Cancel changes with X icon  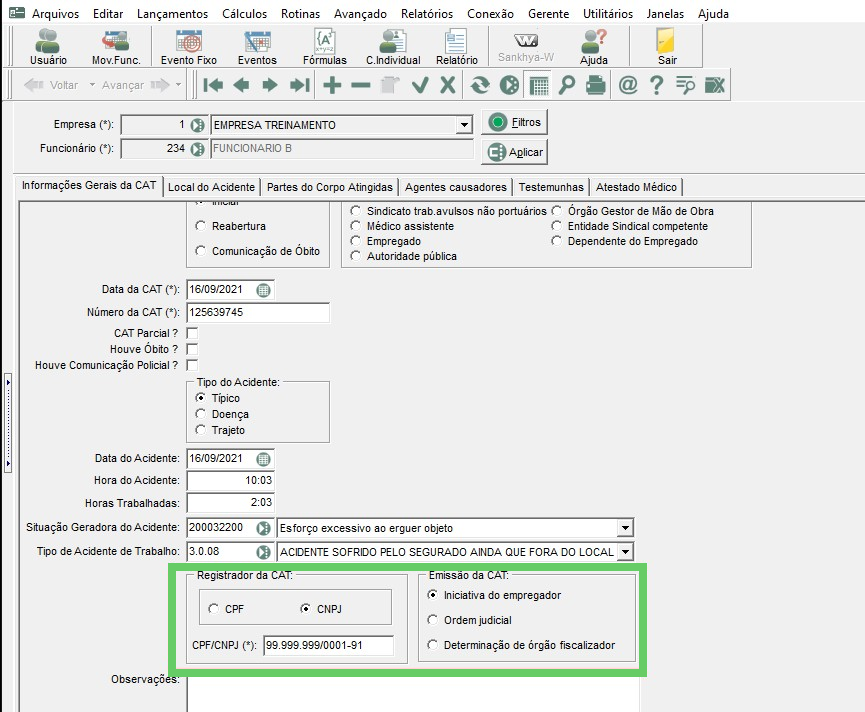pyautogui.click(x=448, y=85)
